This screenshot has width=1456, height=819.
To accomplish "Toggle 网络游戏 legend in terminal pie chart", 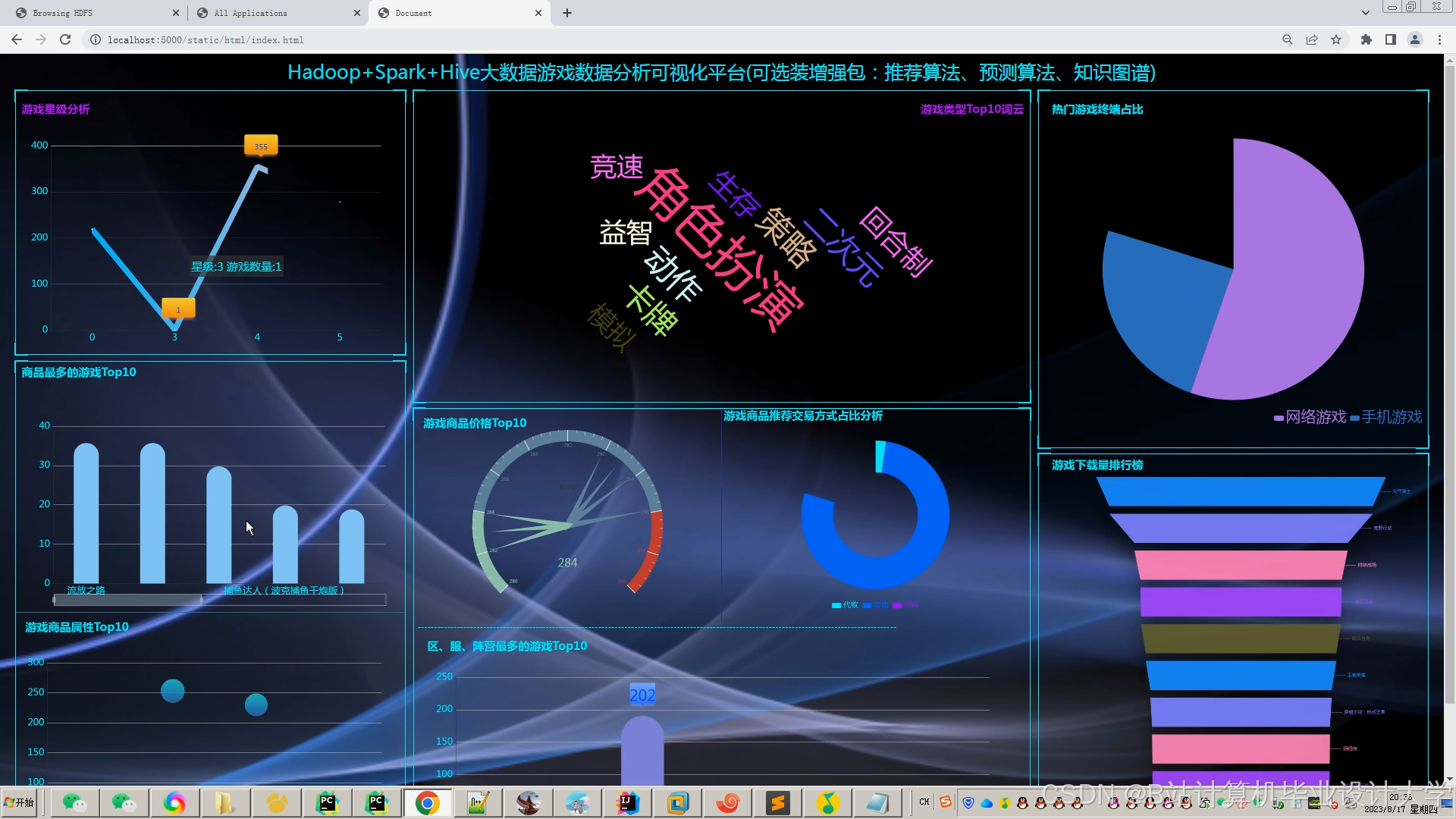I will point(1310,417).
